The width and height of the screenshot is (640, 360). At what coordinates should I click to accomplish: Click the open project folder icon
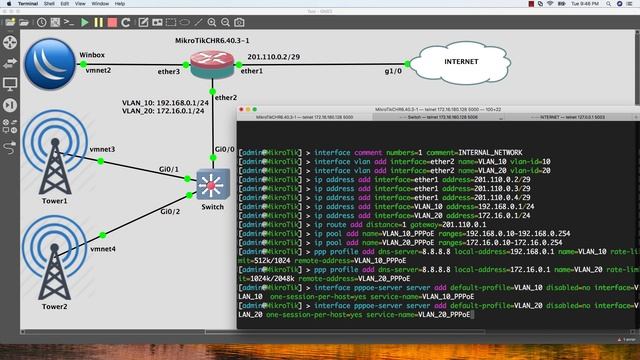24,22
